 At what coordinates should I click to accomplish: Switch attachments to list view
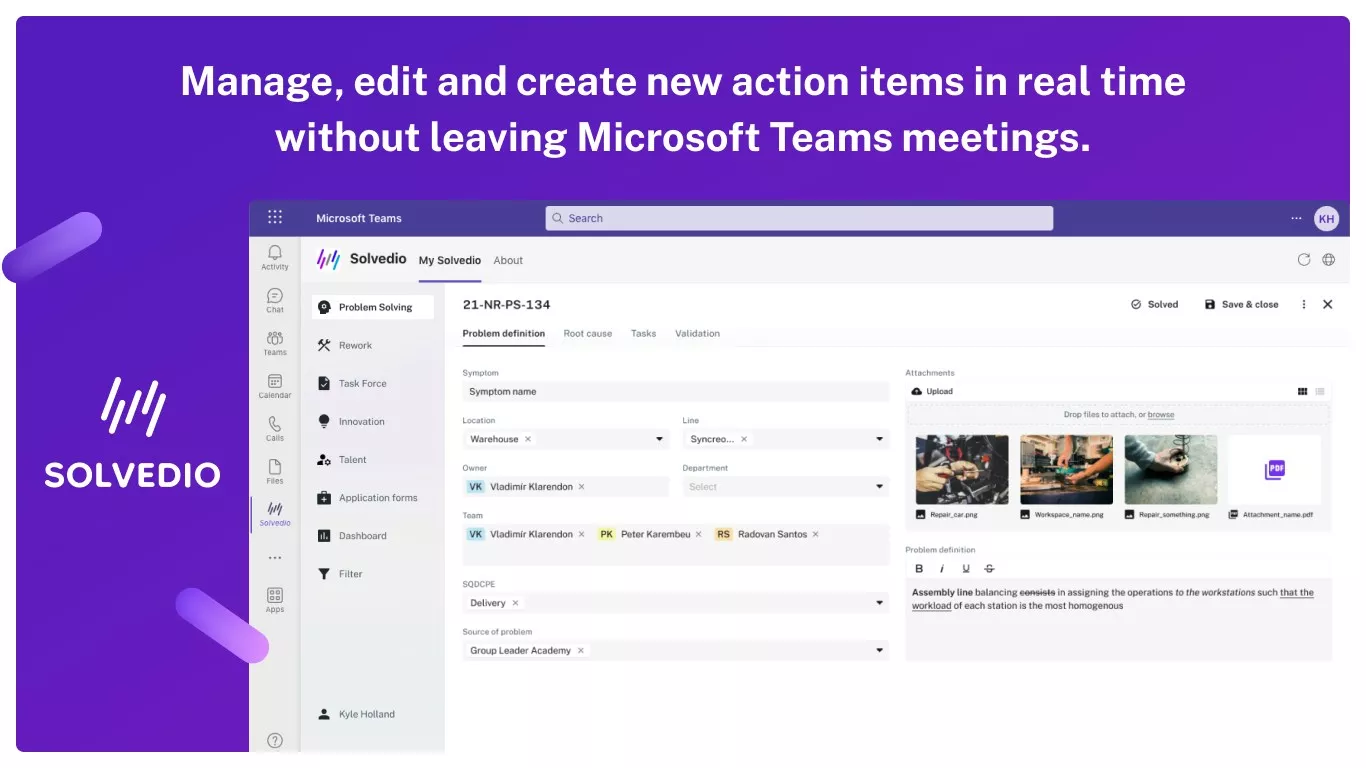click(x=1320, y=392)
